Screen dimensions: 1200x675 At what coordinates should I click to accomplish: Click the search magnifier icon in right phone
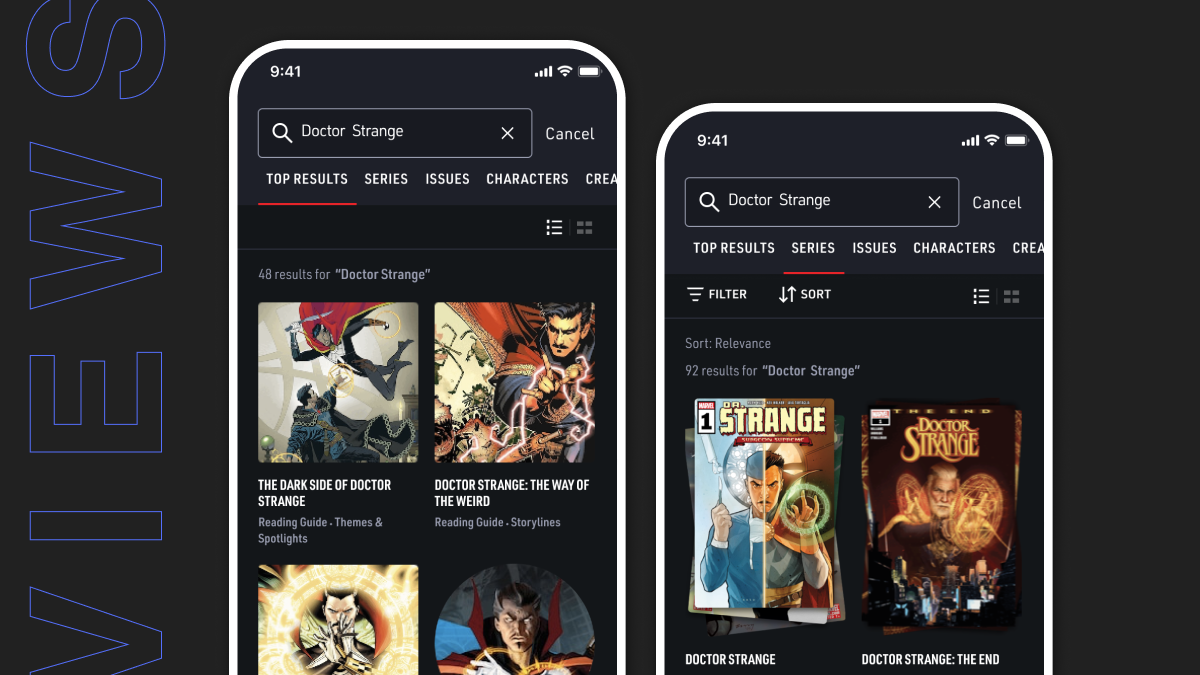(x=709, y=202)
